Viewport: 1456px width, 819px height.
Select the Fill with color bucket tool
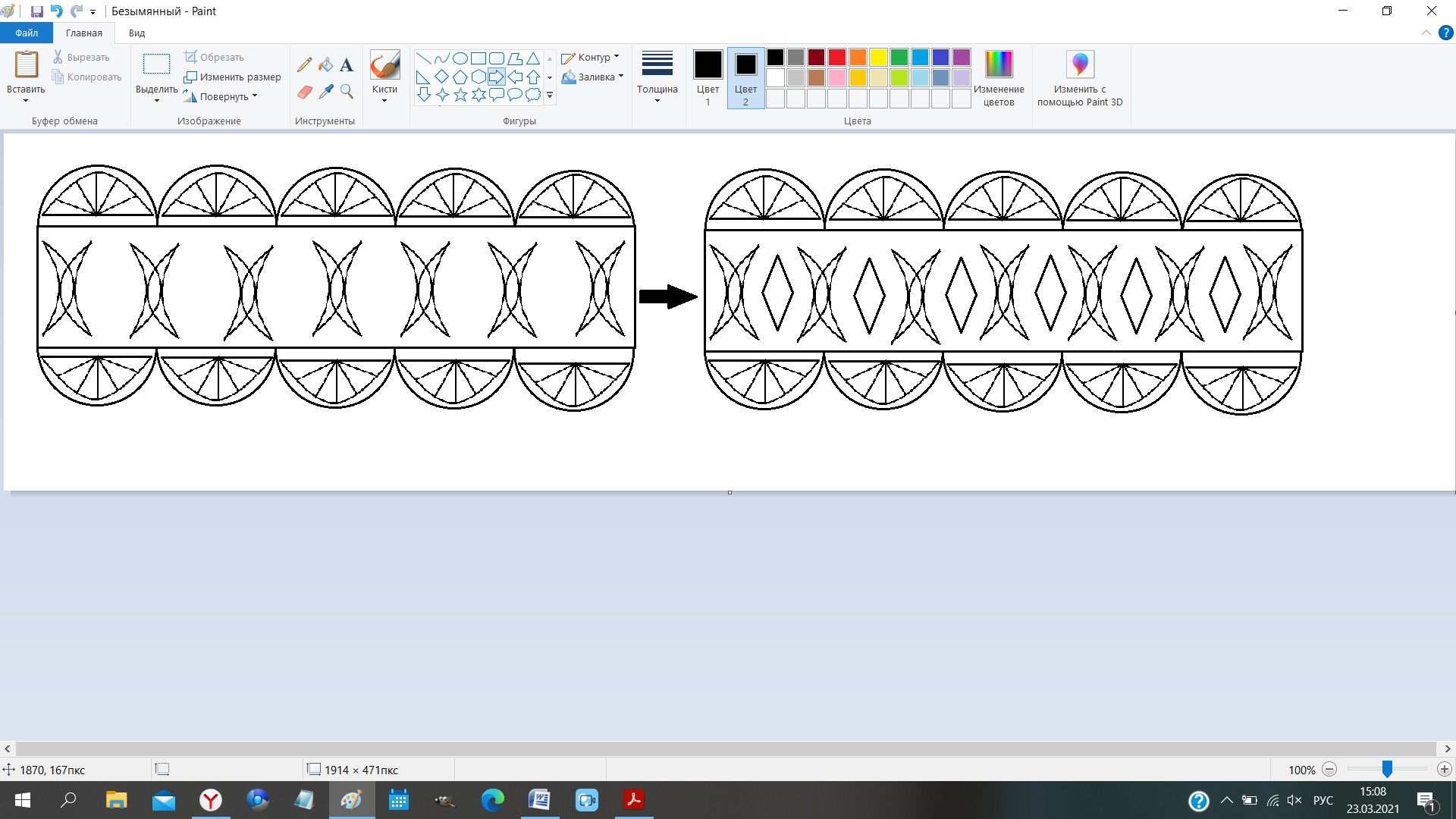[x=326, y=65]
